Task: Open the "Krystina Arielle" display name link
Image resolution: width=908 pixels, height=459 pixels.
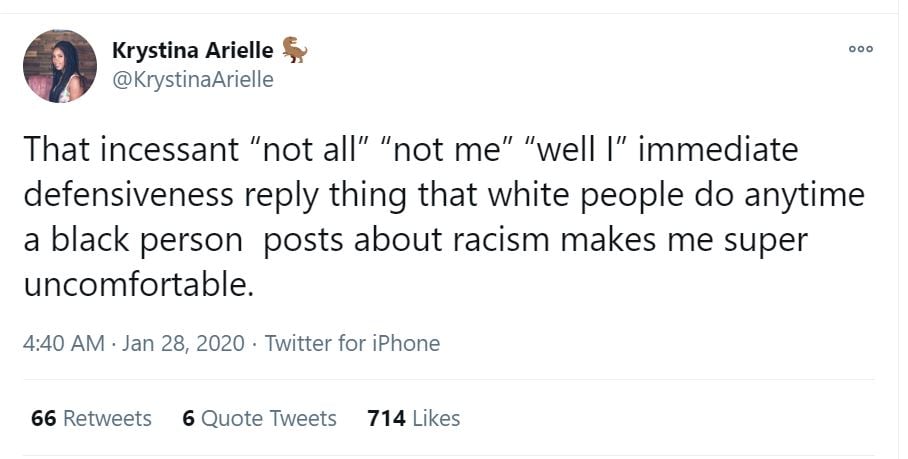Action: (192, 52)
